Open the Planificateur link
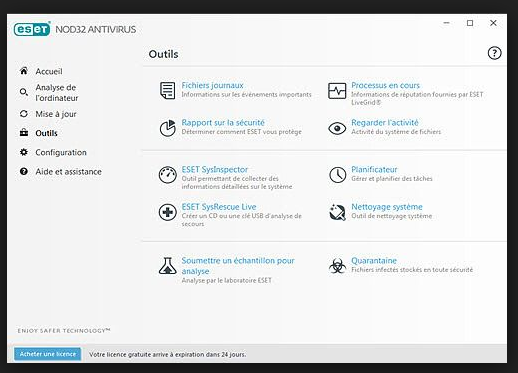This screenshot has height=373, width=518. coord(374,169)
